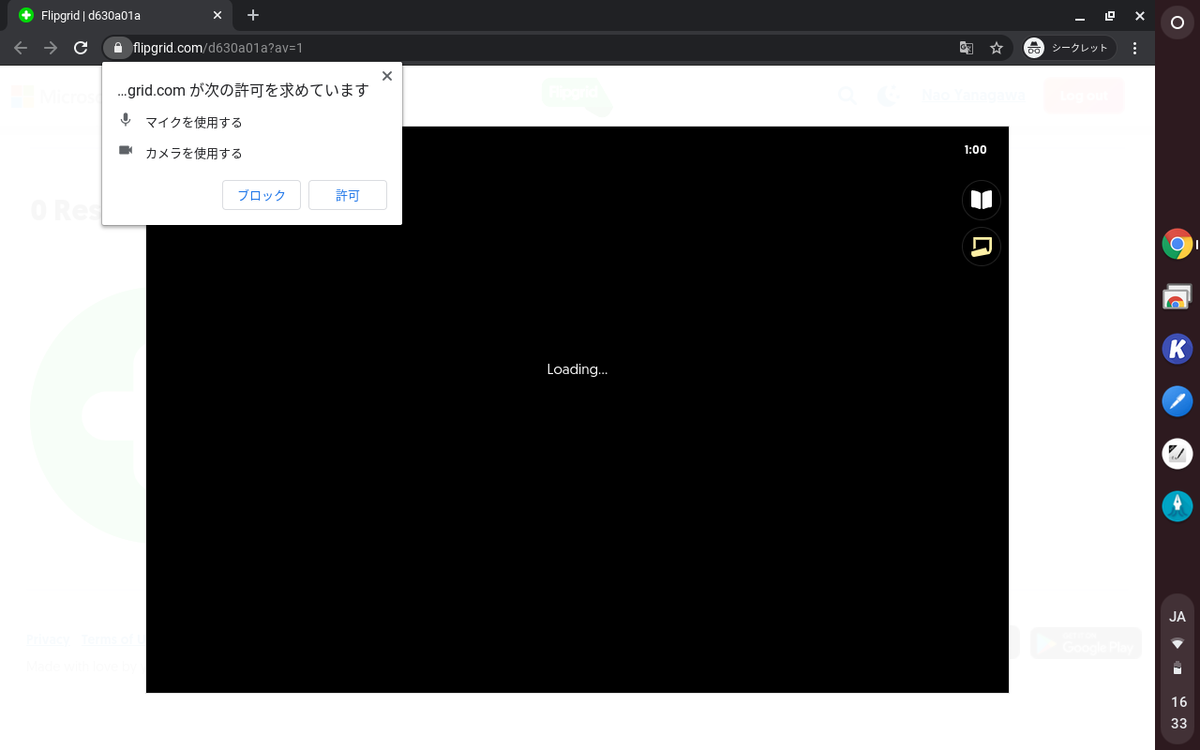This screenshot has width=1200, height=750.
Task: Click the シークレット incognito indicator
Action: coord(1069,48)
